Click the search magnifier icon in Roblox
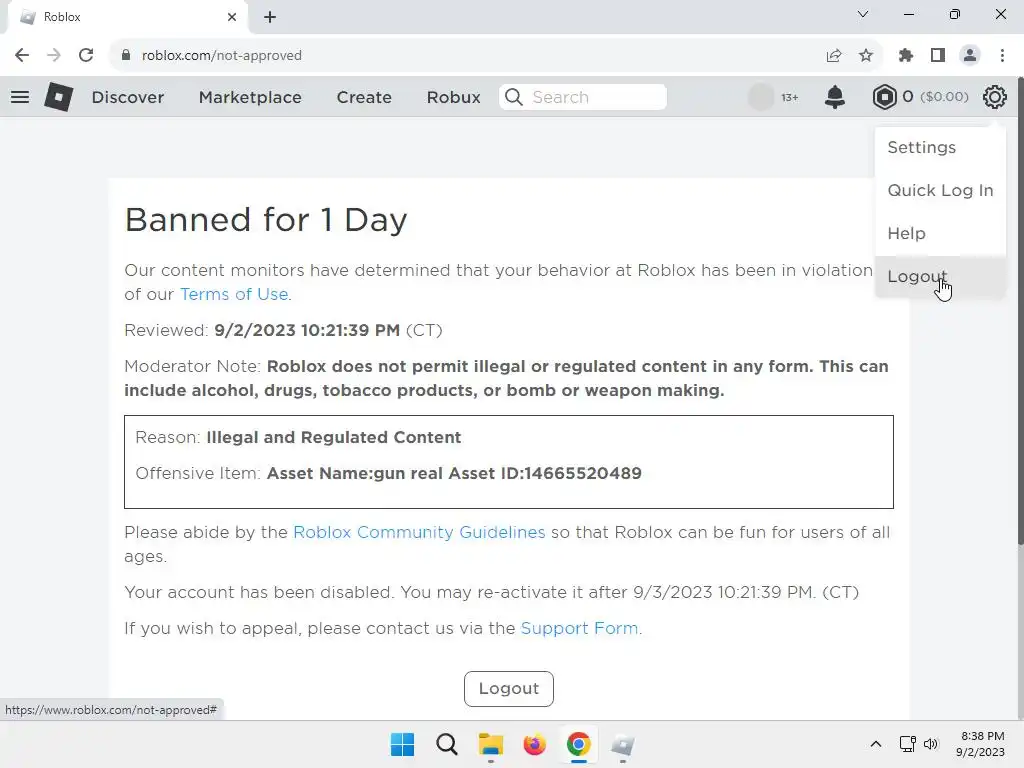The width and height of the screenshot is (1024, 768). click(514, 97)
